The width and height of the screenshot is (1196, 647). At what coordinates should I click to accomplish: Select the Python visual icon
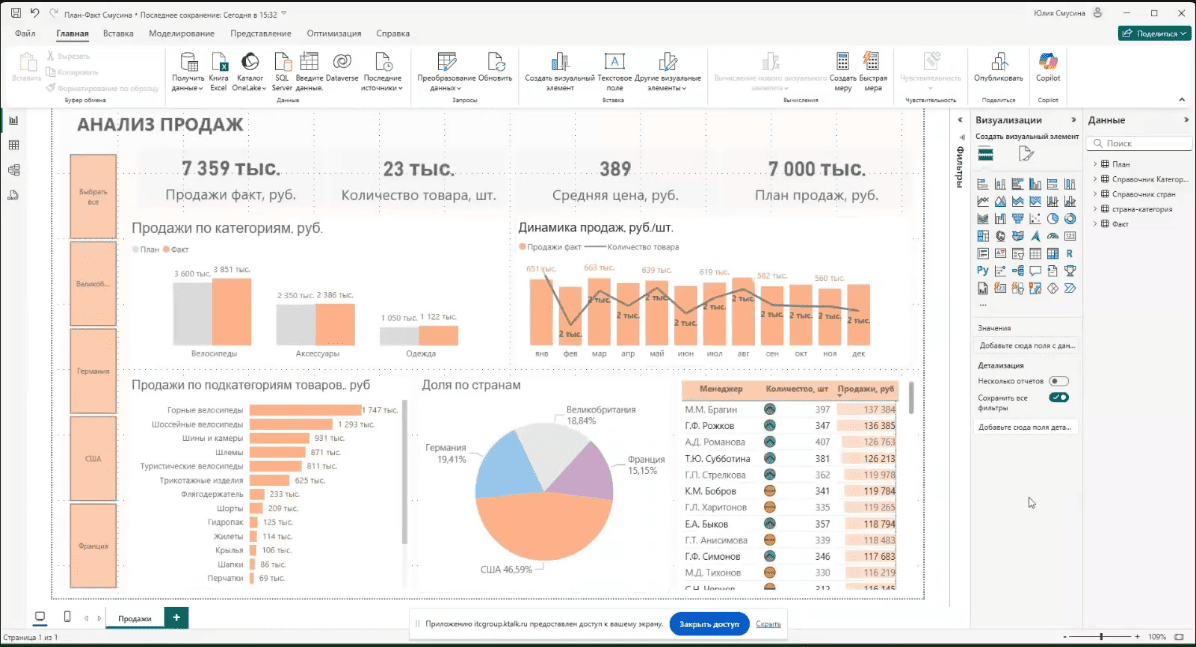(983, 270)
